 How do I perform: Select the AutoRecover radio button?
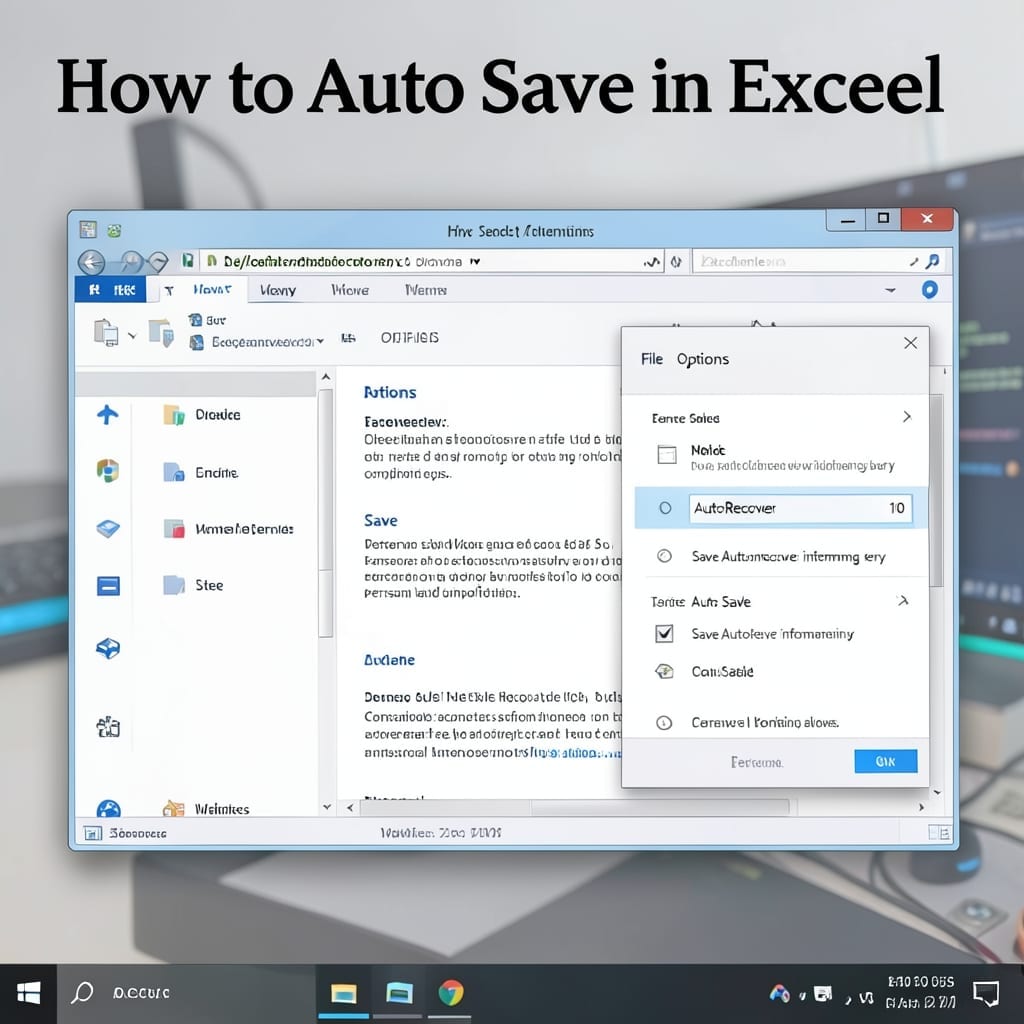[x=665, y=508]
